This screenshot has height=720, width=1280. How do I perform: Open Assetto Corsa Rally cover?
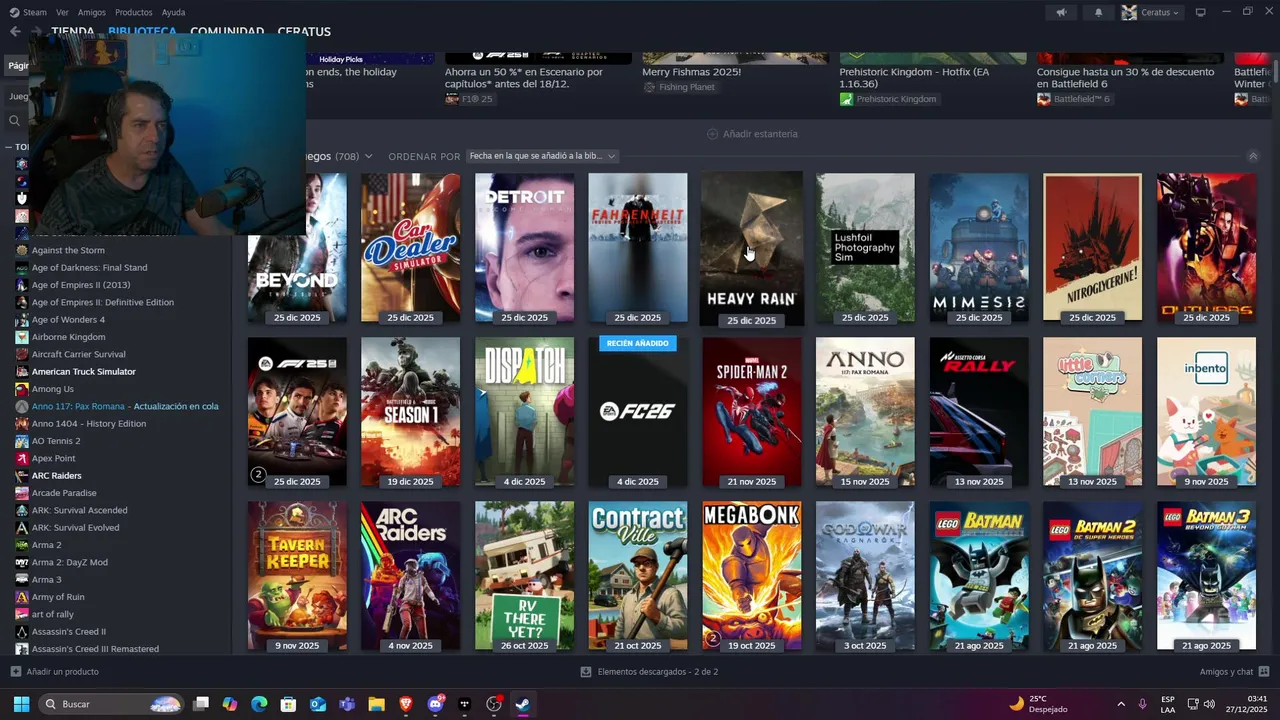coord(979,412)
